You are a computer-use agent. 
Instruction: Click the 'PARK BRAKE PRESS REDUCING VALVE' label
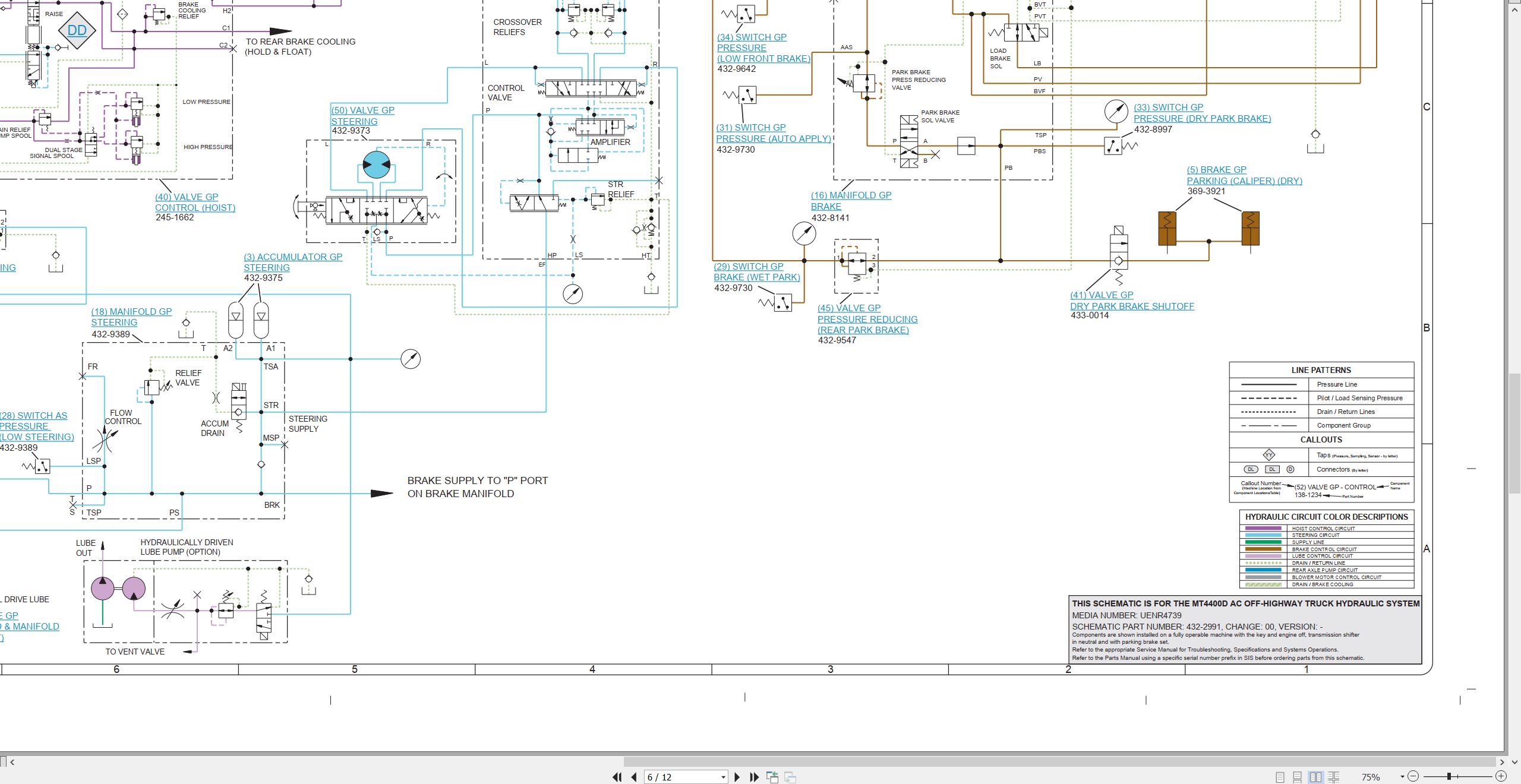(x=919, y=80)
